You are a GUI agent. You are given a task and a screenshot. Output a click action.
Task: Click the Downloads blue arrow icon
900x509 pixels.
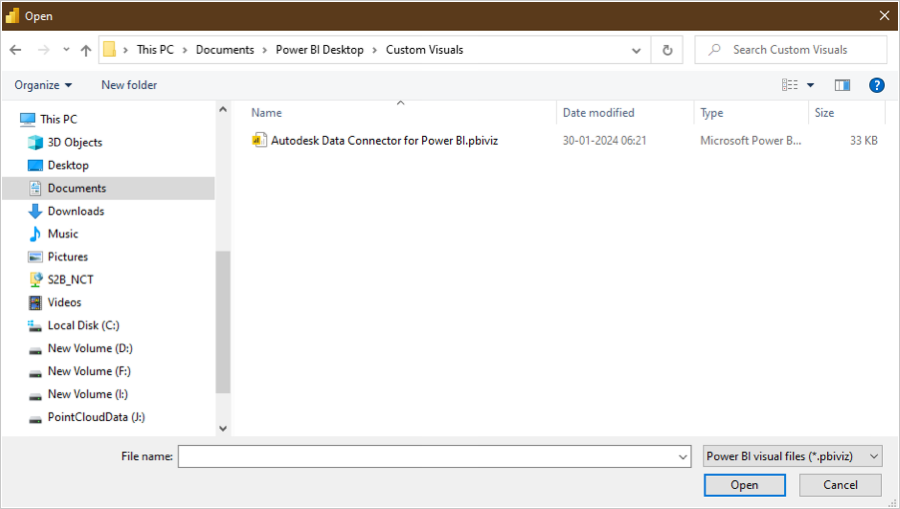[36, 211]
